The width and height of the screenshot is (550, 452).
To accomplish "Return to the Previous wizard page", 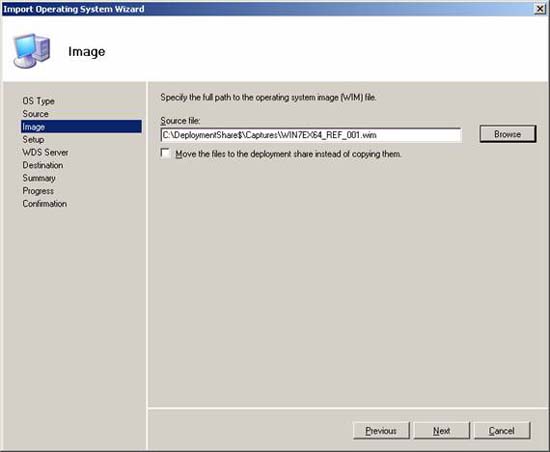I will pyautogui.click(x=381, y=431).
